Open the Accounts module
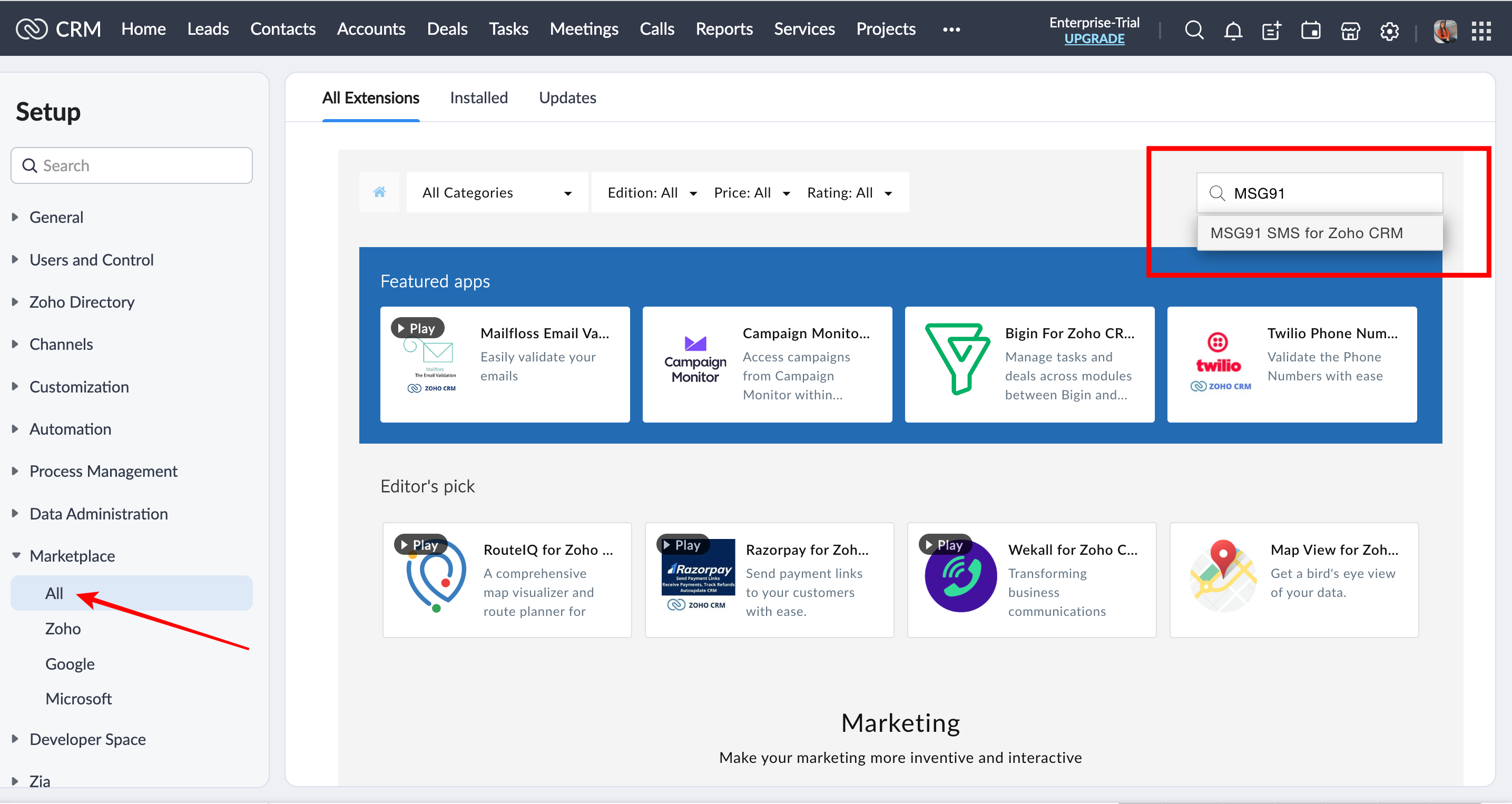Viewport: 1512px width, 804px height. [371, 29]
